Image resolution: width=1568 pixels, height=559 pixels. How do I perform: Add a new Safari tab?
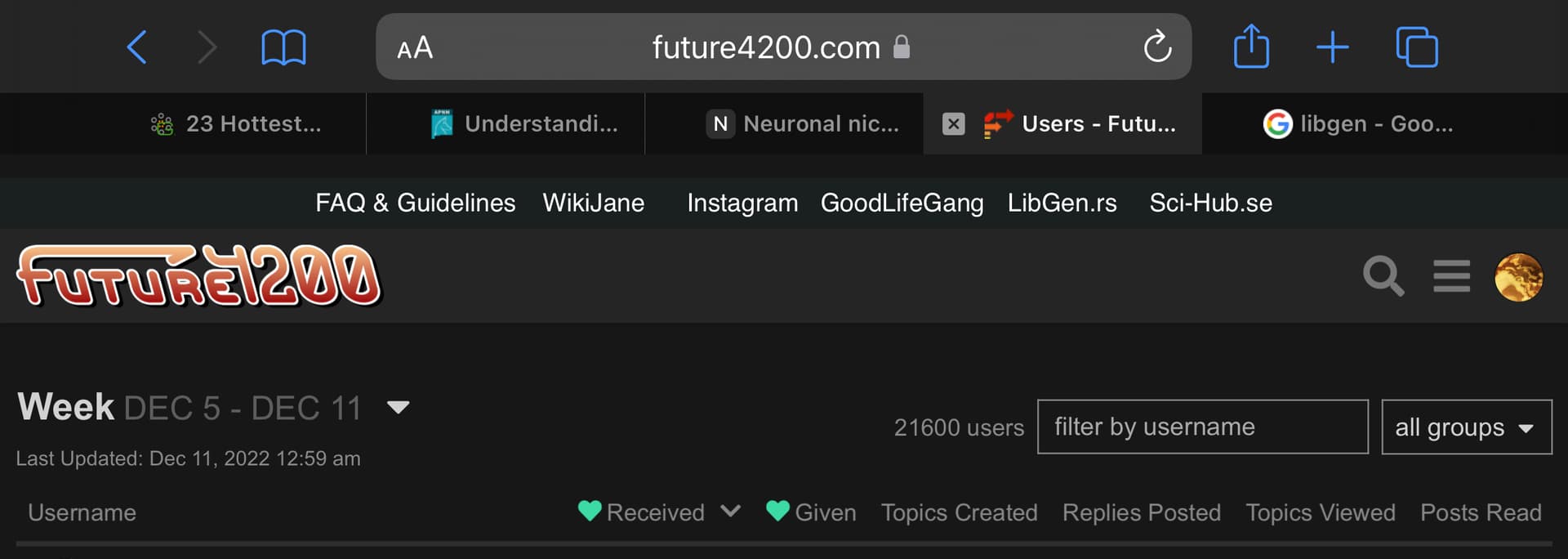(x=1332, y=47)
